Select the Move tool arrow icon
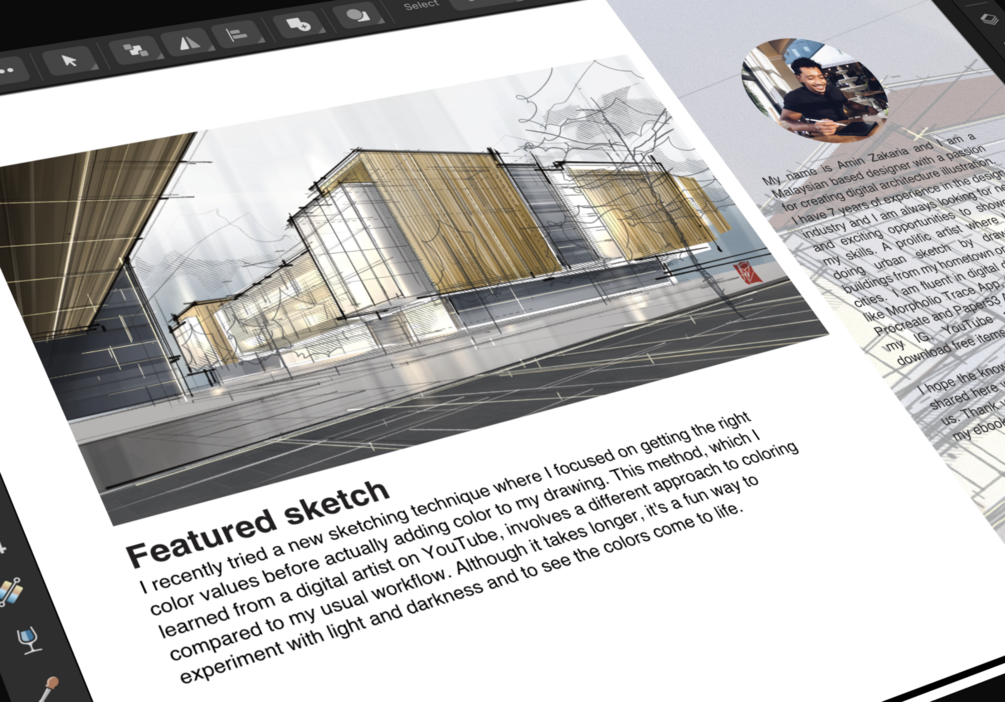The image size is (1005, 702). [69, 61]
